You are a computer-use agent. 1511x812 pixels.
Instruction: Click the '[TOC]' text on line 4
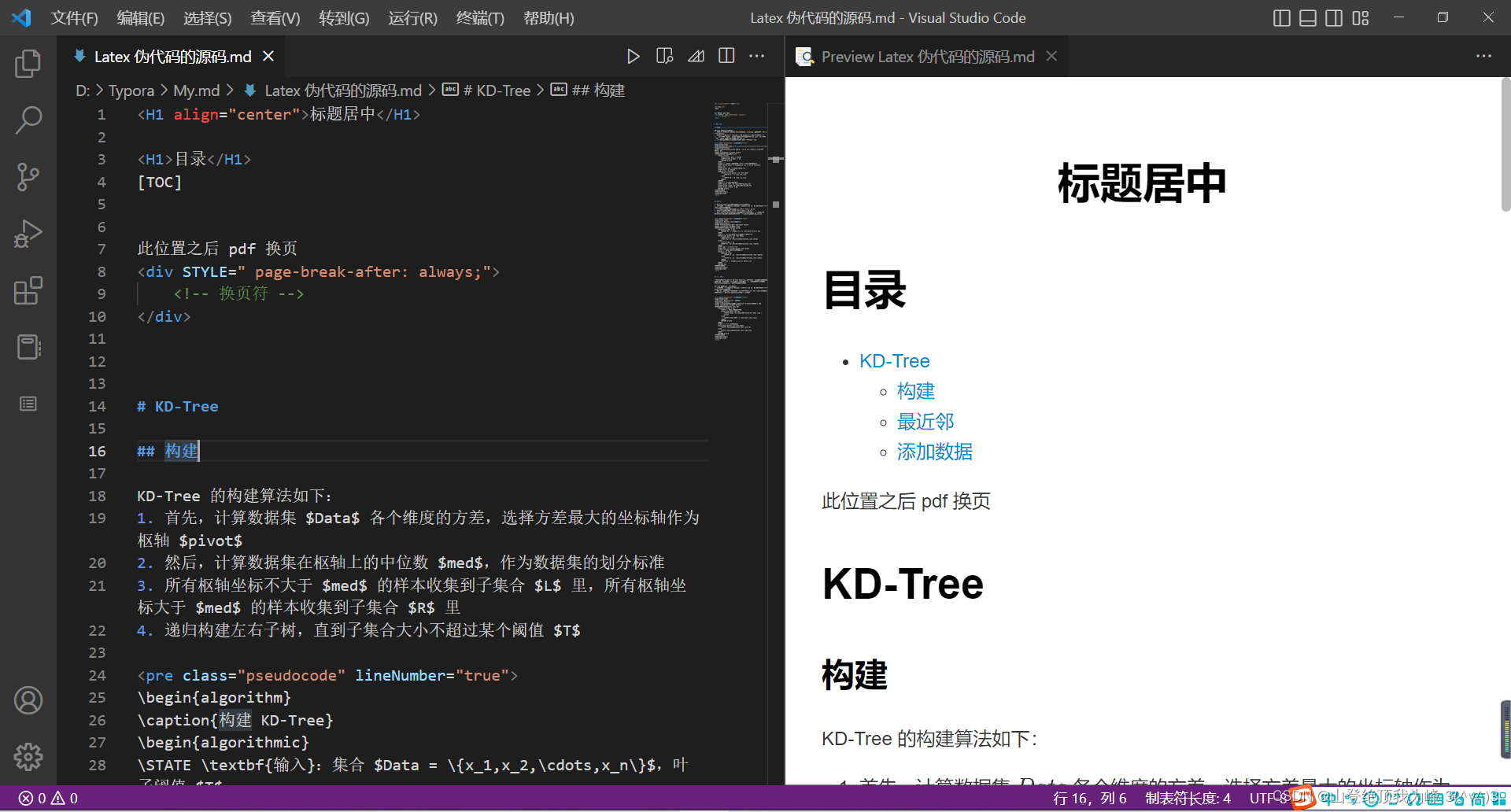[160, 182]
